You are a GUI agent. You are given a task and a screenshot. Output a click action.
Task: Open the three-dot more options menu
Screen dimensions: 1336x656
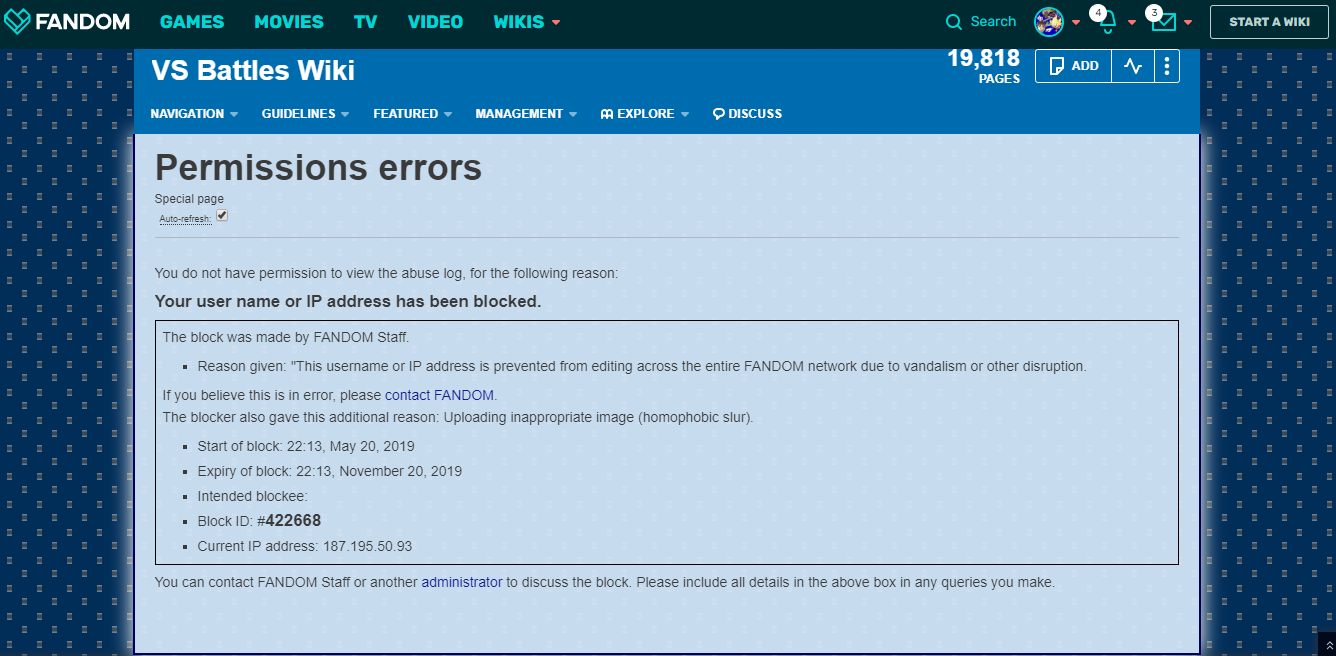(x=1167, y=66)
